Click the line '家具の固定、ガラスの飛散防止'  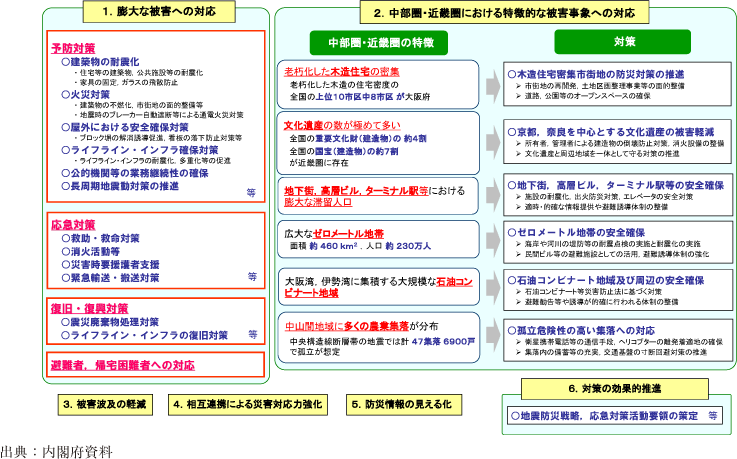coord(126,82)
